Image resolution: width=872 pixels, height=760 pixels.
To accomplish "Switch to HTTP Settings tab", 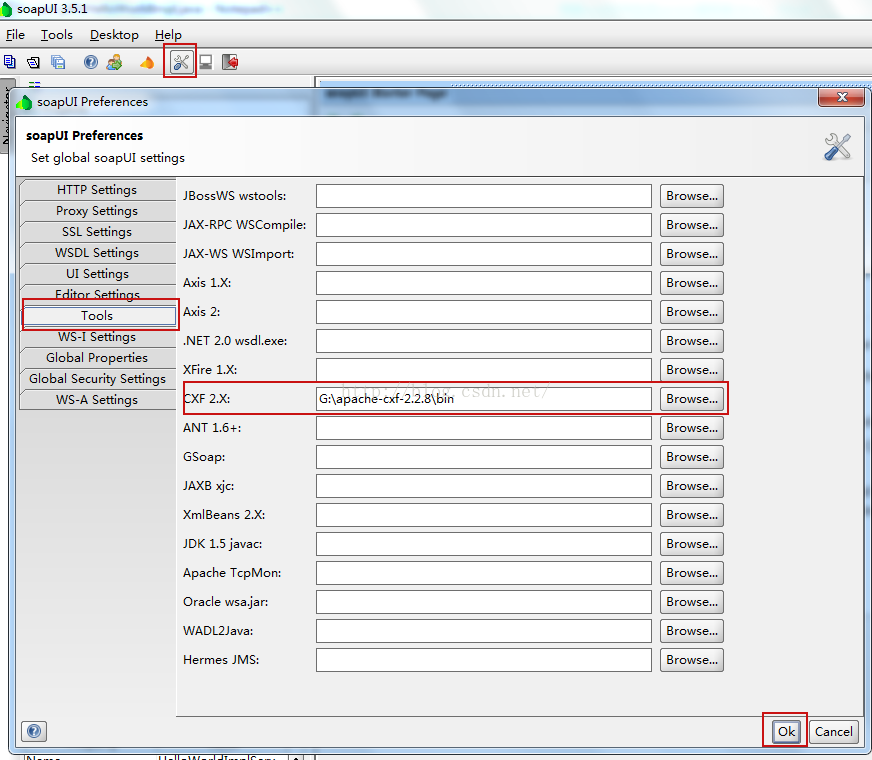I will tap(97, 190).
